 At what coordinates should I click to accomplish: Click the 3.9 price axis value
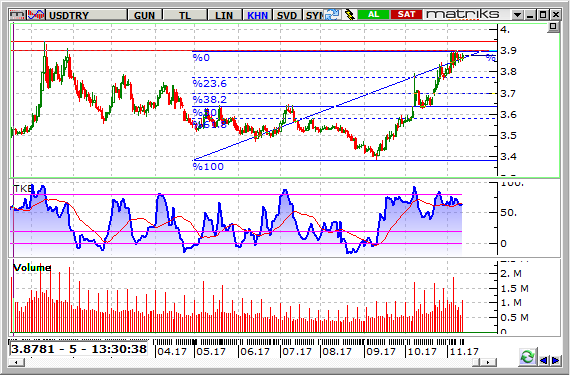coord(509,50)
